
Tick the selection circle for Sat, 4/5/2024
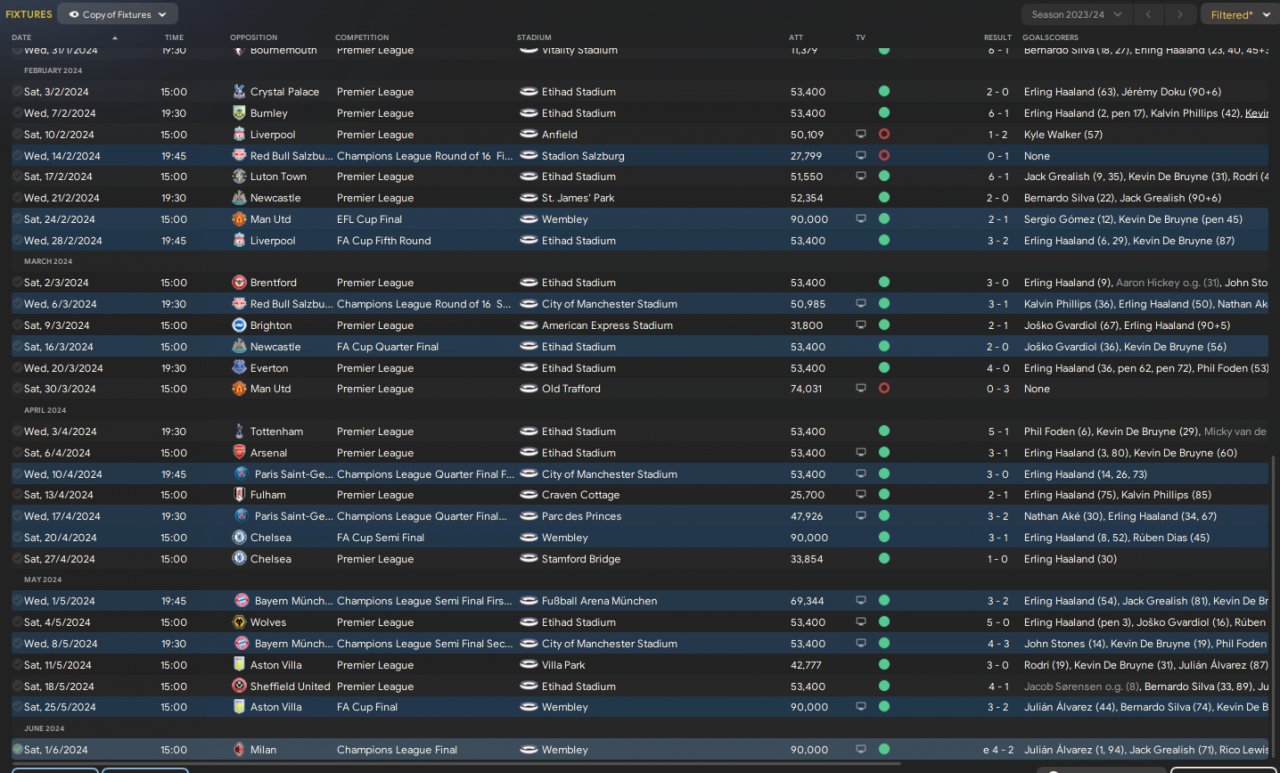pyautogui.click(x=17, y=623)
